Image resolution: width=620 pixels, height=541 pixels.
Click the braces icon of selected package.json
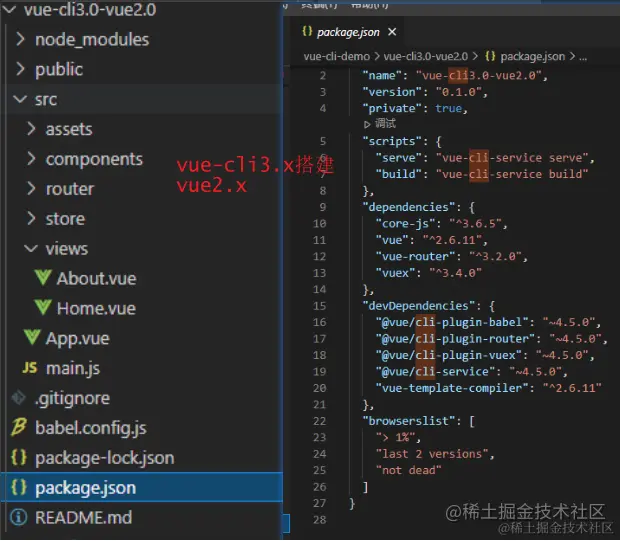pyautogui.click(x=19, y=487)
